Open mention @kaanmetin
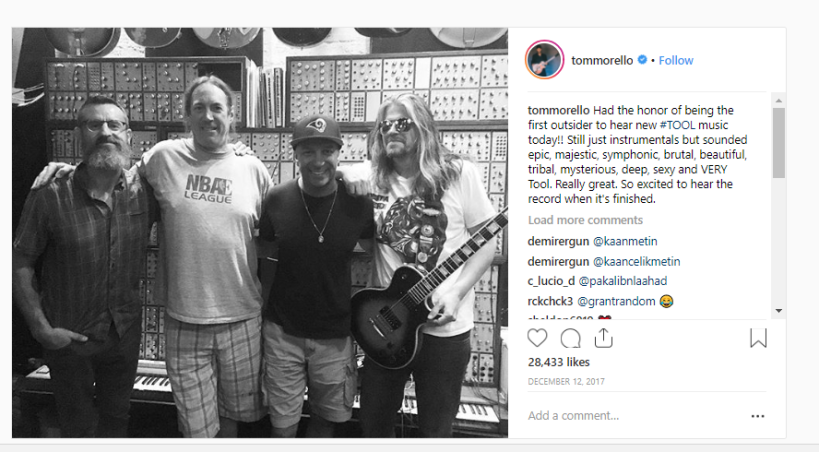The height and width of the screenshot is (452, 819). click(625, 241)
